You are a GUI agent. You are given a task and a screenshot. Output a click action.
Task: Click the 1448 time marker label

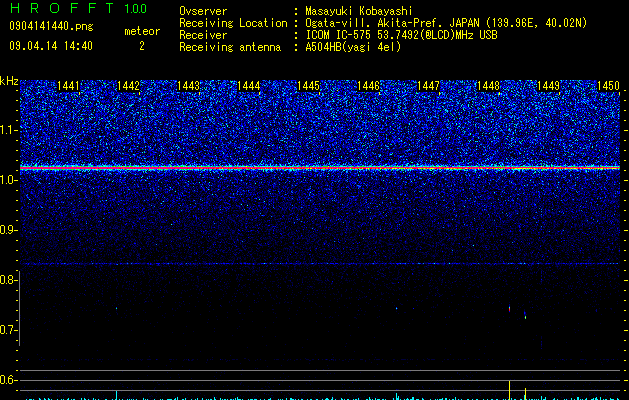[x=489, y=86]
